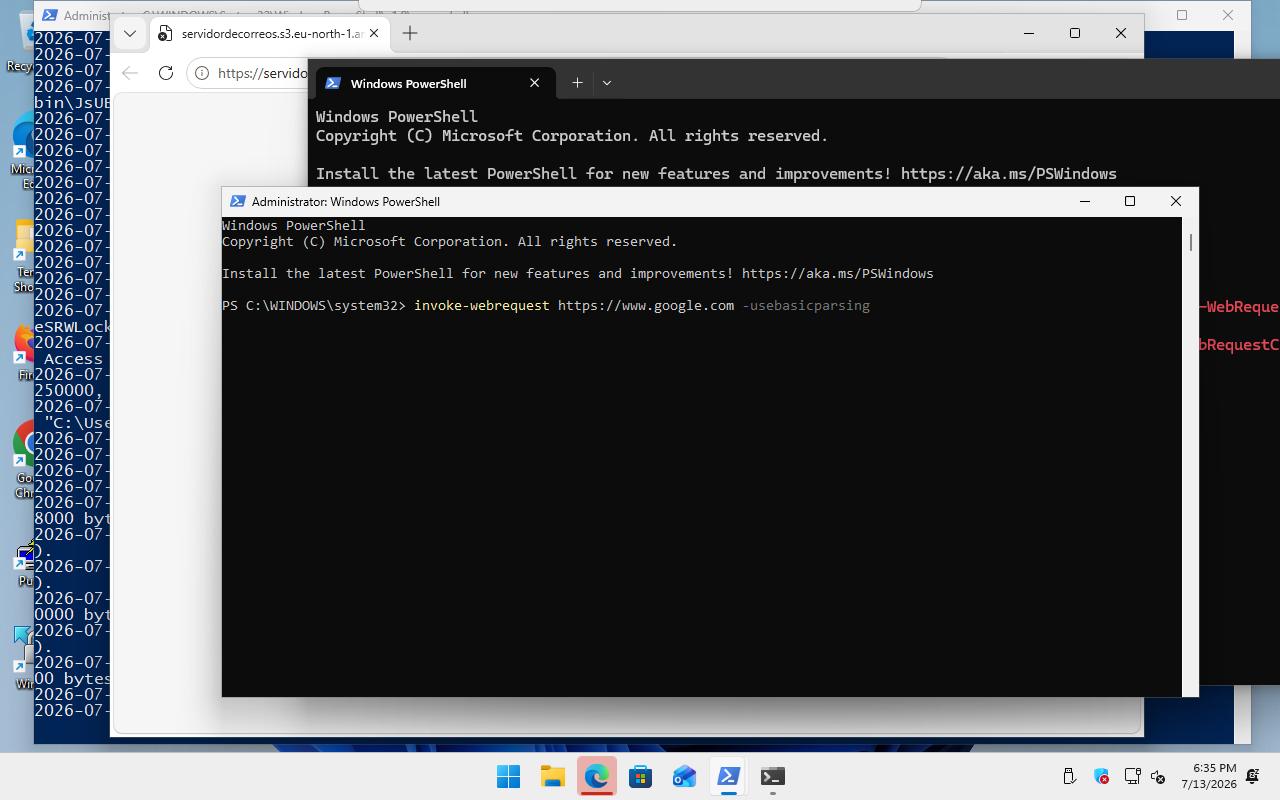
Task: Click the invoke-webrequest command text
Action: tap(481, 305)
